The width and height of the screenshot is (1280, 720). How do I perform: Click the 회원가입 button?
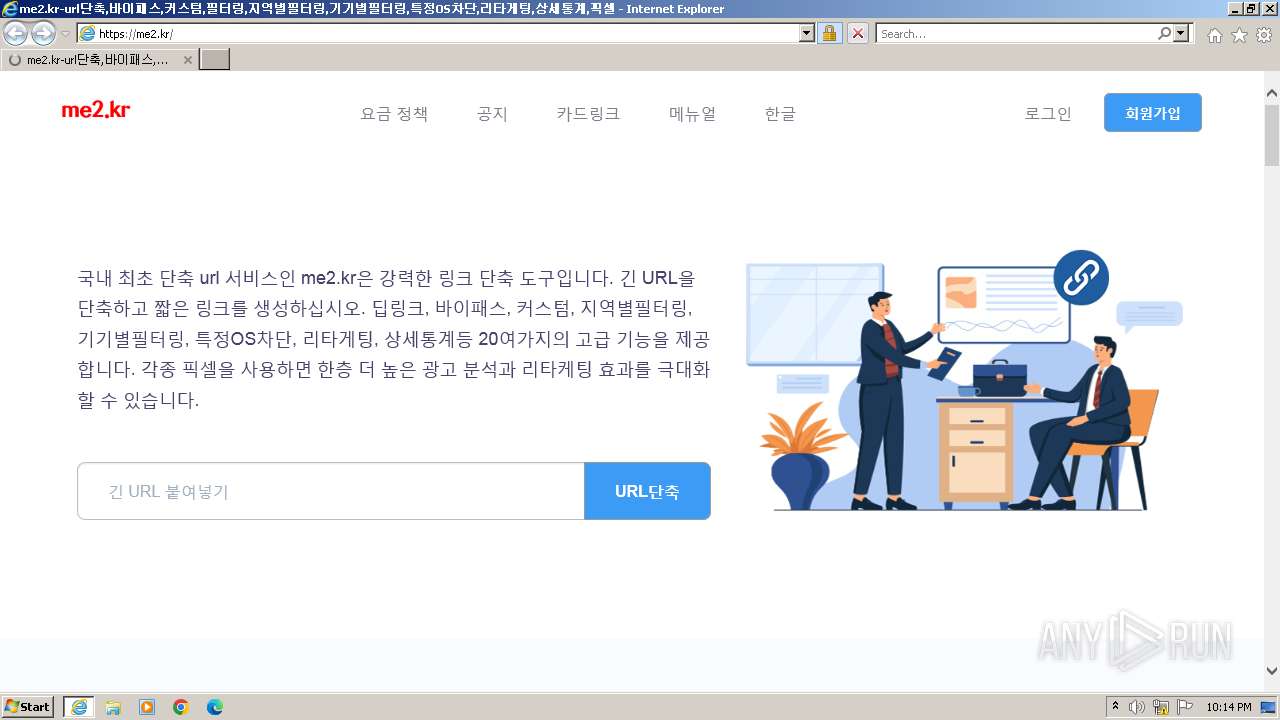tap(1153, 113)
